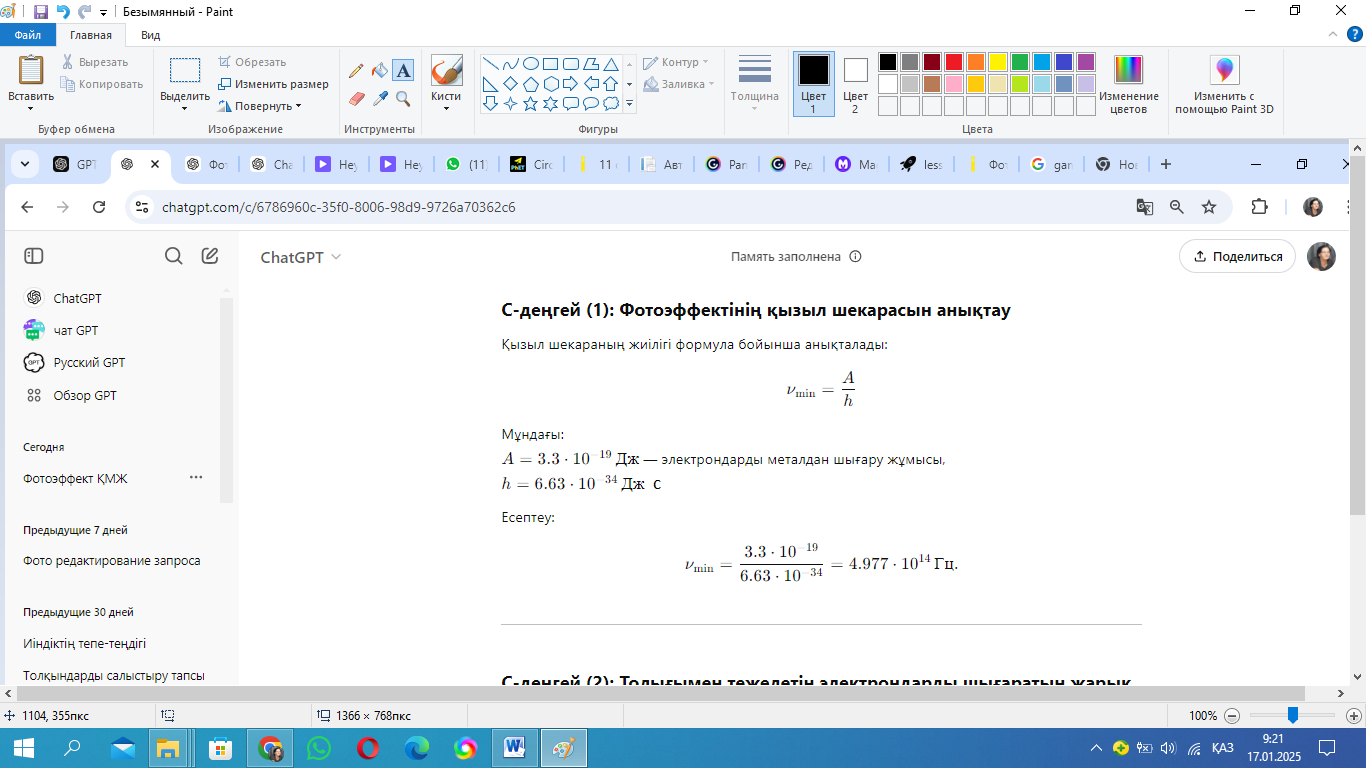Screen dimensions: 1366x768
Task: Select the Color picker eyedropper tool
Action: [x=379, y=98]
